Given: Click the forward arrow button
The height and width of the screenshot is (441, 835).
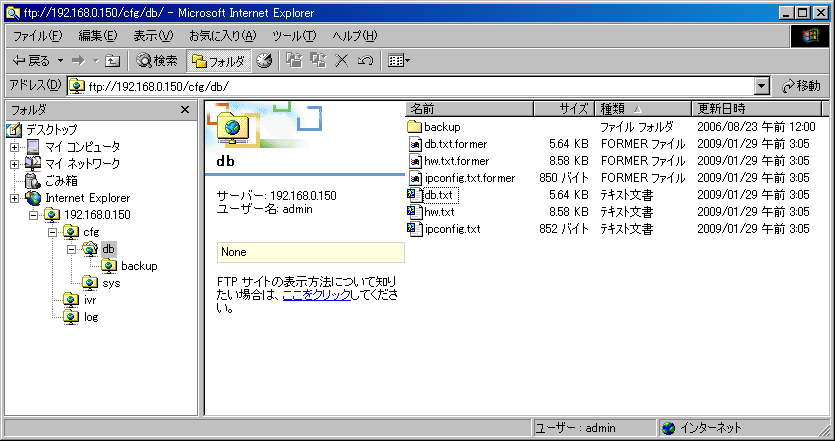Looking at the screenshot, I should point(78,61).
